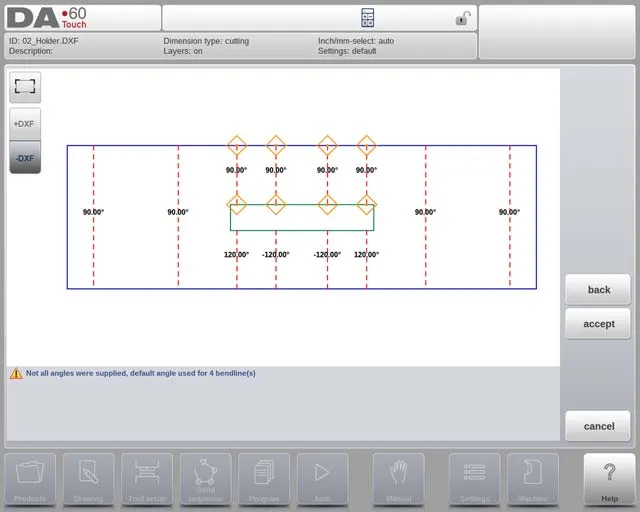Click the fit-to-screen zoom icon
The image size is (640, 512).
point(25,87)
